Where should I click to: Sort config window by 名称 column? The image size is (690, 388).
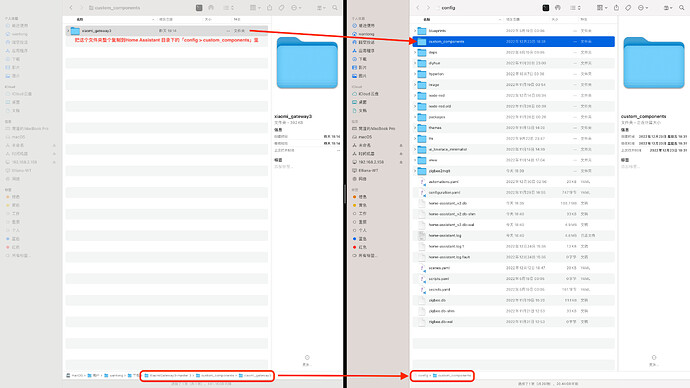click(x=427, y=19)
